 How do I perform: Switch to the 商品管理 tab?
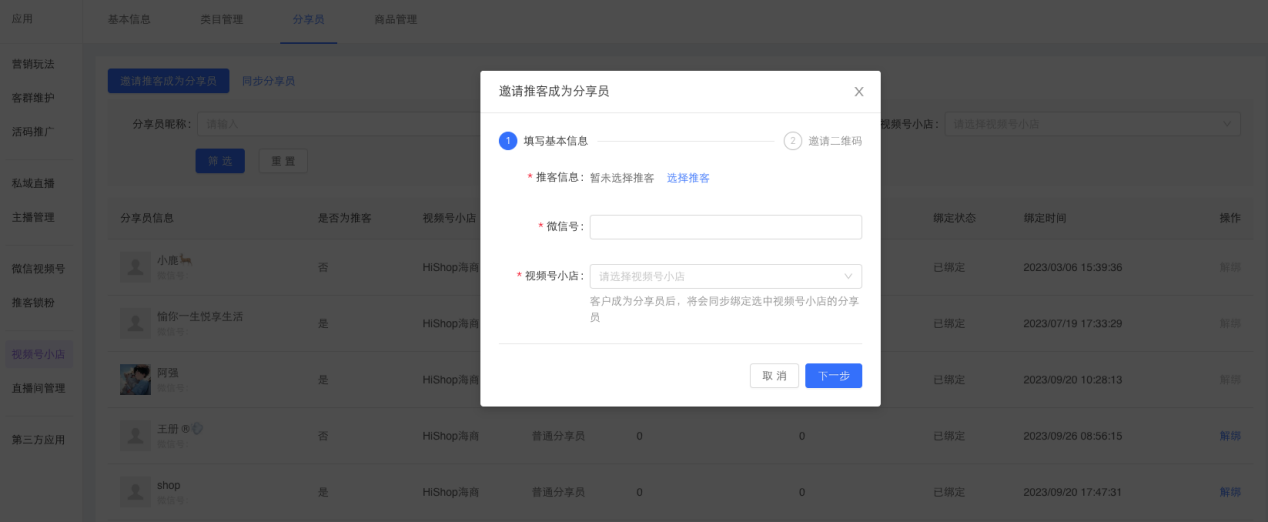point(395,20)
